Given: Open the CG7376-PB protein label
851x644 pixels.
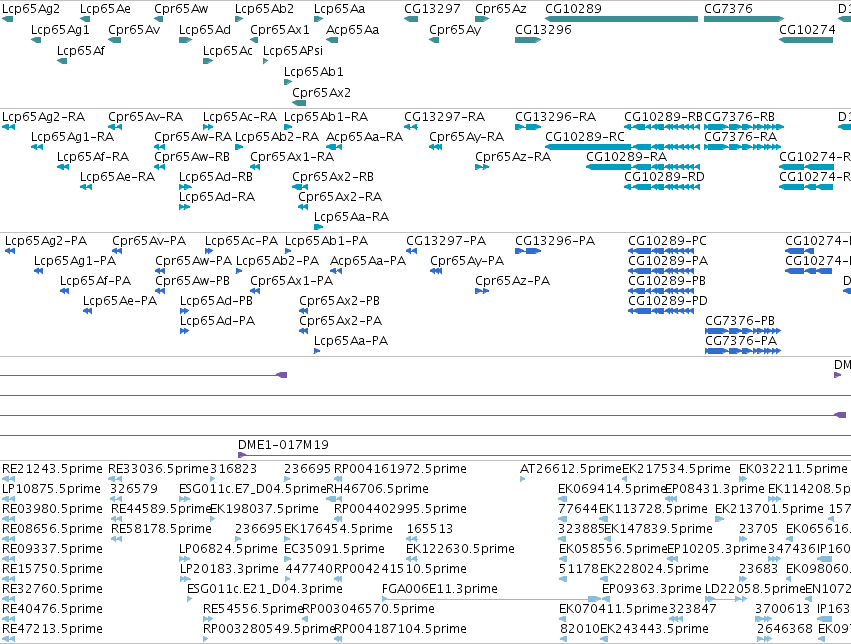Looking at the screenshot, I should [x=740, y=321].
